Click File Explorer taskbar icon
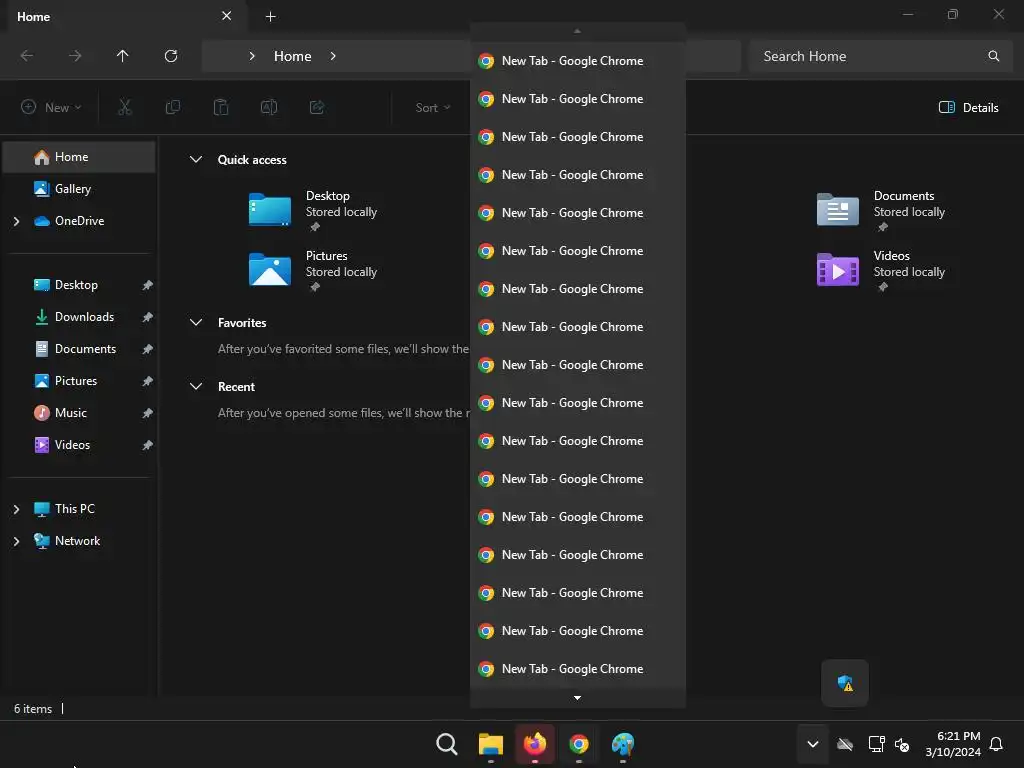This screenshot has width=1024, height=768. (x=490, y=744)
